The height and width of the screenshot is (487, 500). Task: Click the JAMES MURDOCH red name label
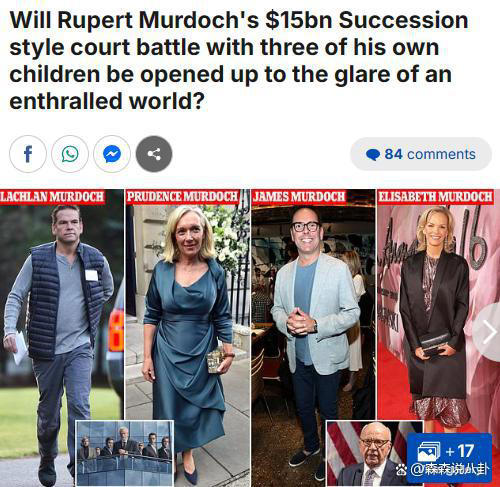pyautogui.click(x=299, y=197)
